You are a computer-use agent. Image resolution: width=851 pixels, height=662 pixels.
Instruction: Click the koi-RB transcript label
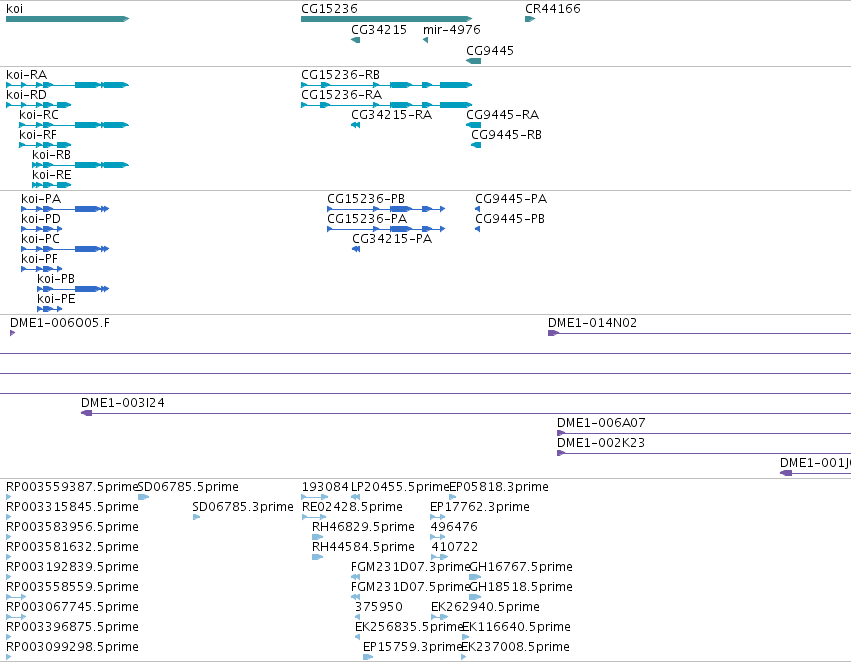click(52, 155)
